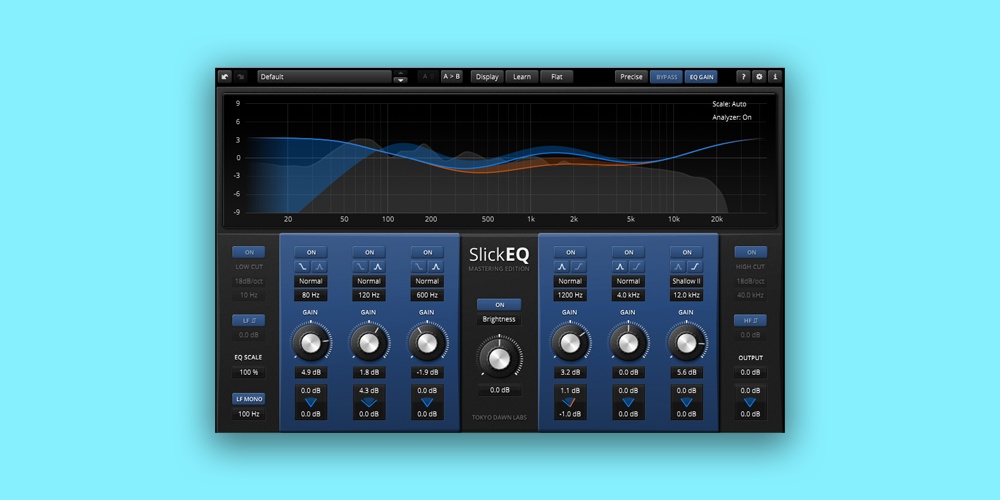
Task: Open the Display menu
Action: (x=487, y=76)
